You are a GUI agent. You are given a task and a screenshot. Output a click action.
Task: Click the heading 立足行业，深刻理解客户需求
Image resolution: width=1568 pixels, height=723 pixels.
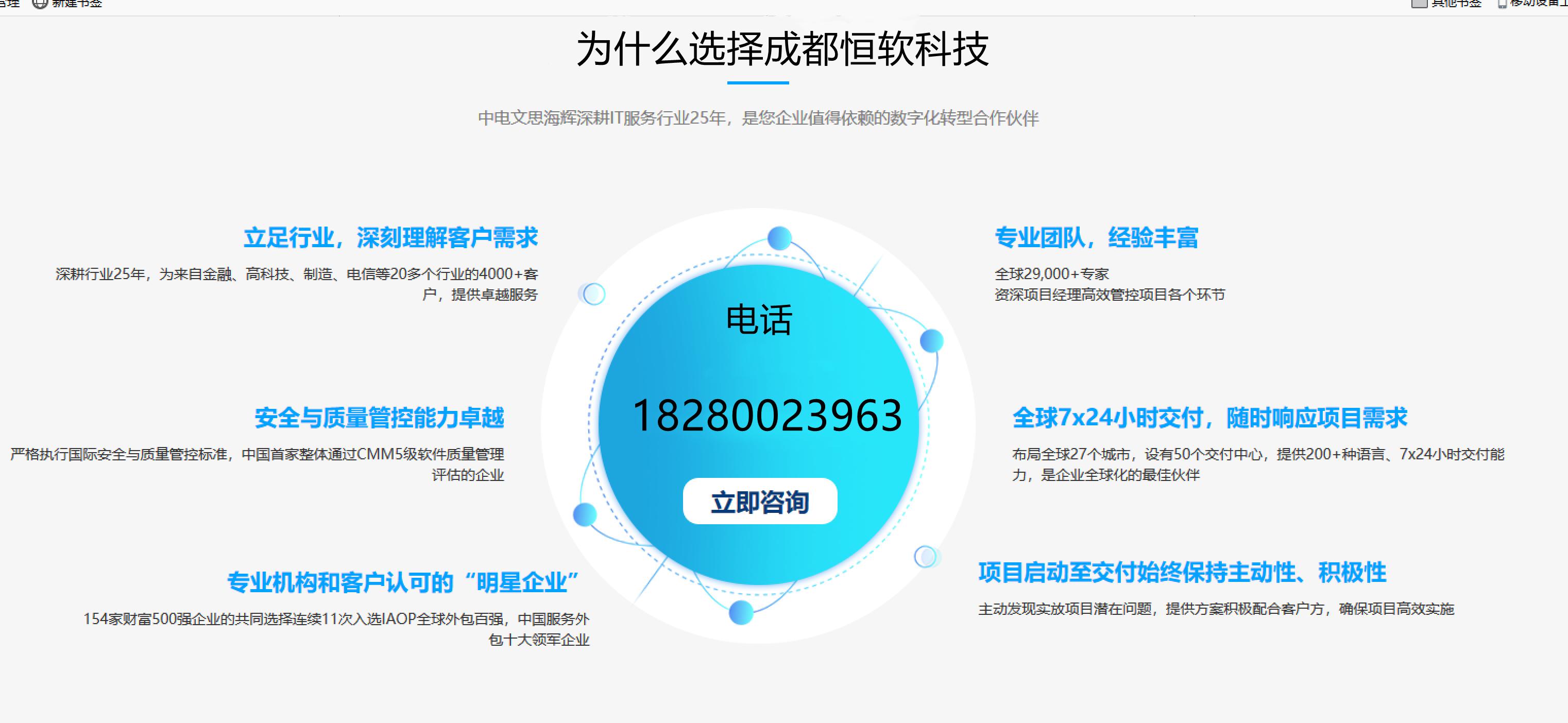coord(391,237)
